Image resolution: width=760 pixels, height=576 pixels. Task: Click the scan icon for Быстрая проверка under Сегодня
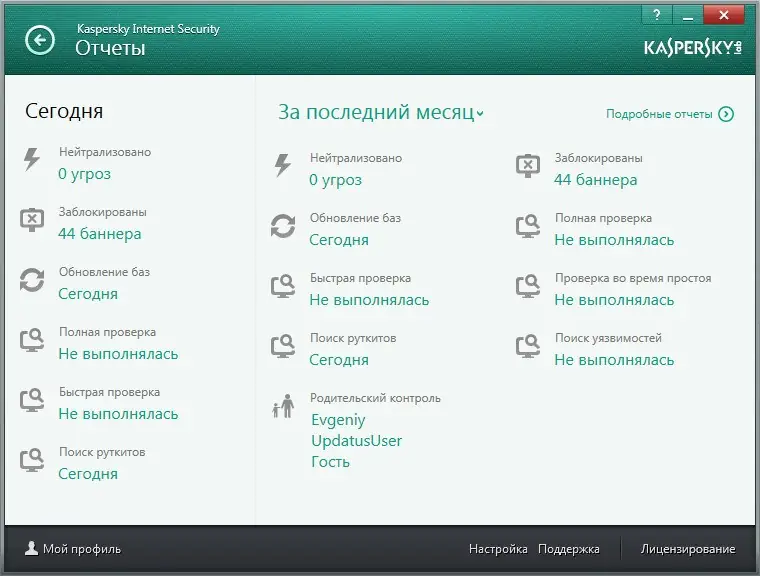(x=32, y=400)
